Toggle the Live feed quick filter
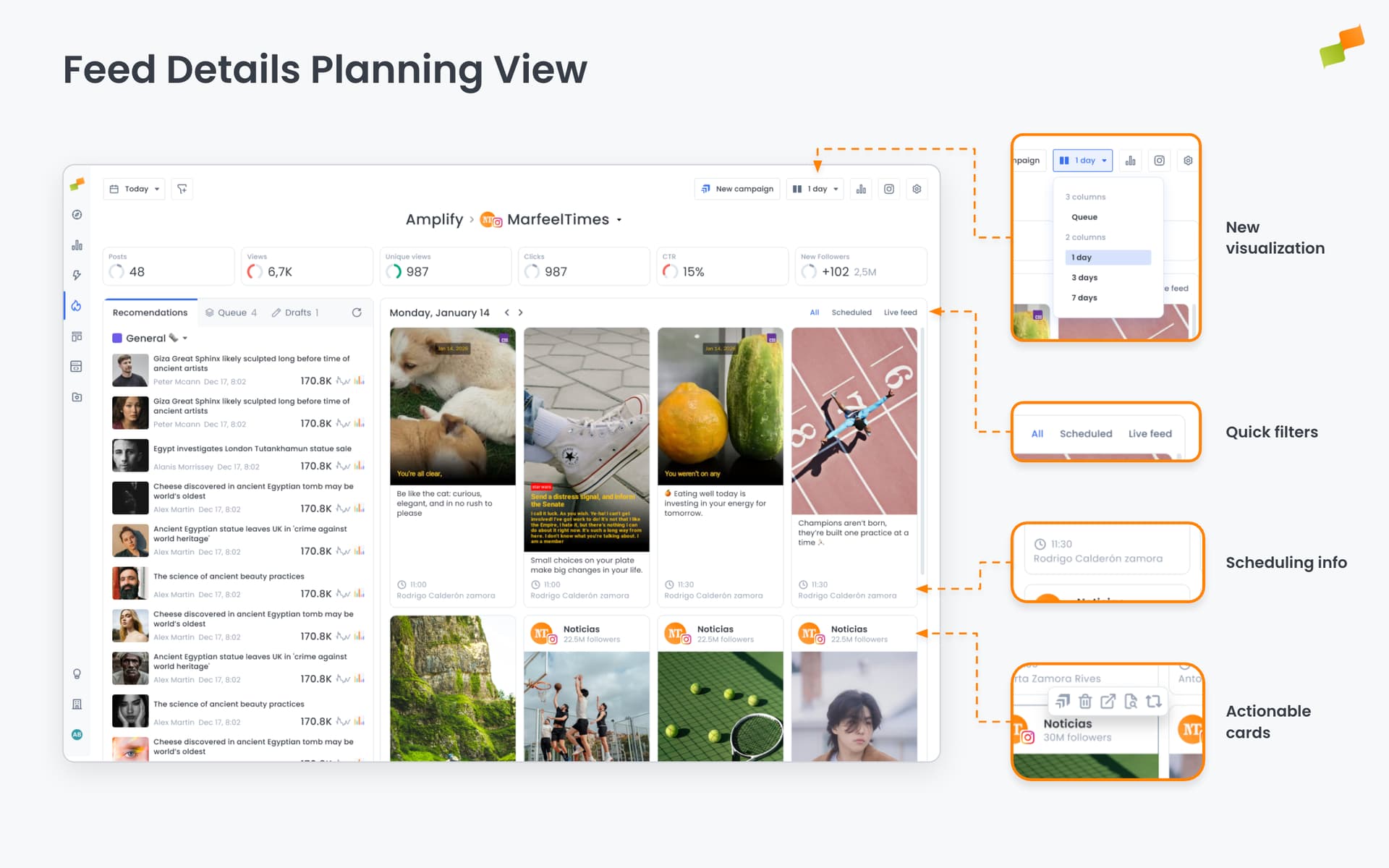The image size is (1389, 868). click(900, 312)
